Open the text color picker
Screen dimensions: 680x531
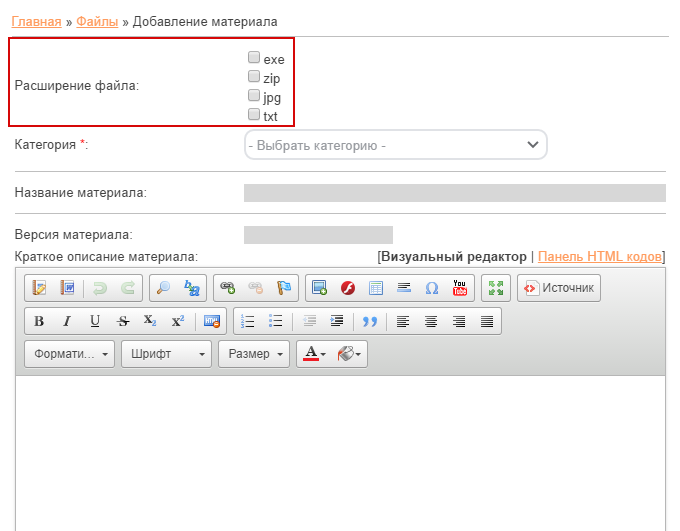(315, 354)
